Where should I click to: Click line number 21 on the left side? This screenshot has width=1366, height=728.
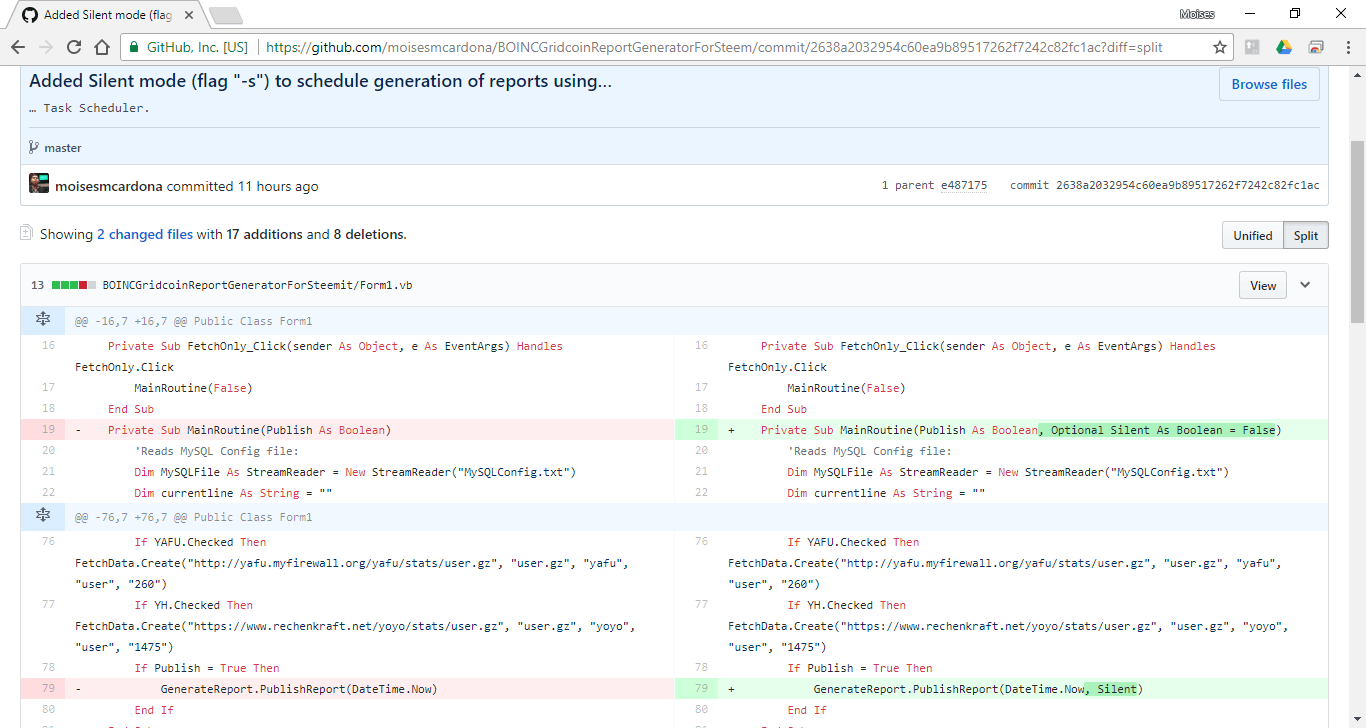click(48, 472)
